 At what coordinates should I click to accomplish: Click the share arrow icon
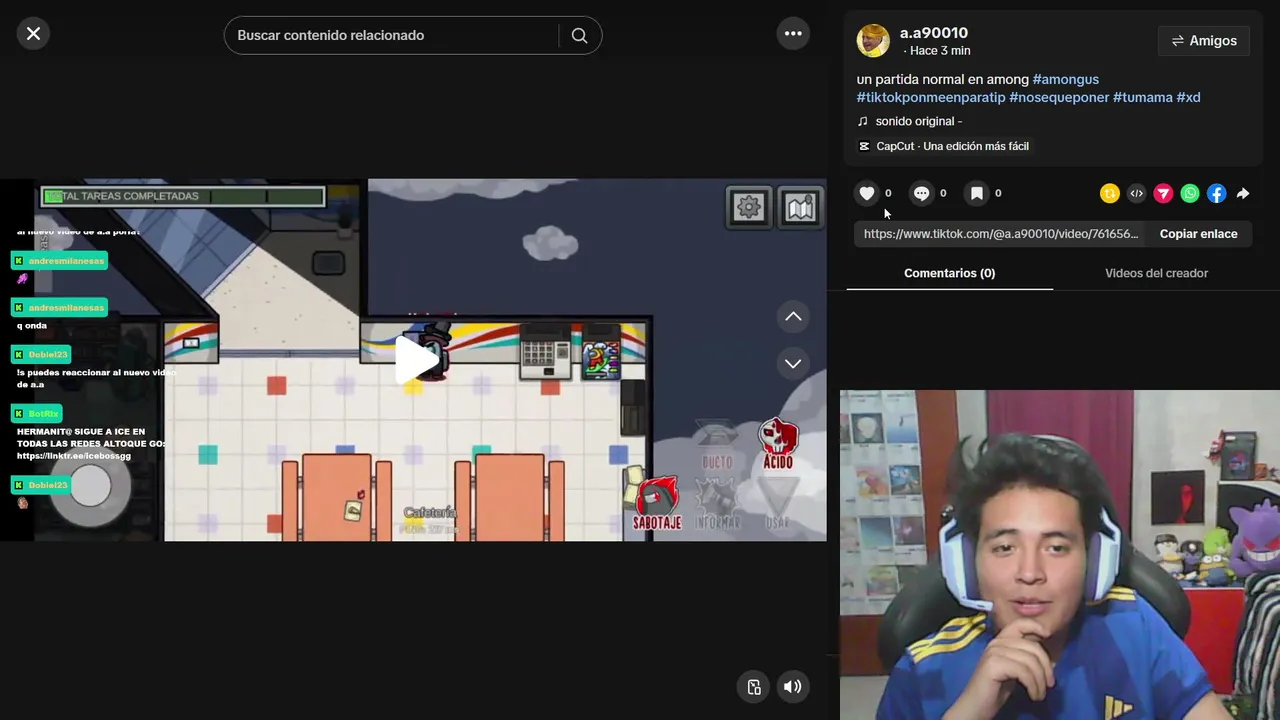coord(1243,194)
